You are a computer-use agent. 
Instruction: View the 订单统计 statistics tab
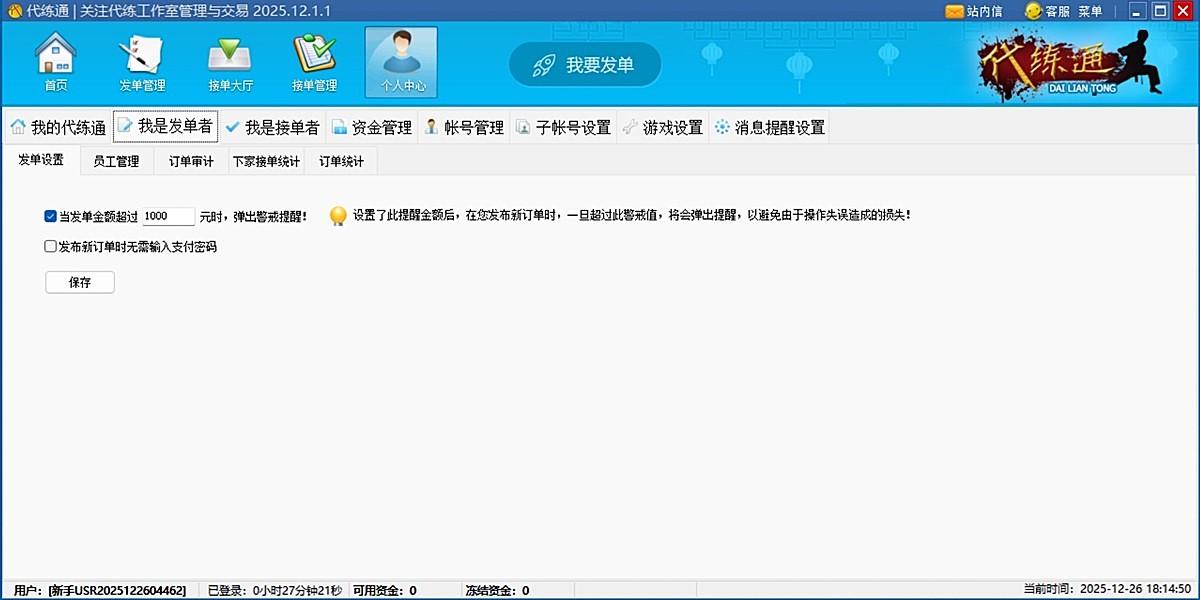(x=342, y=160)
